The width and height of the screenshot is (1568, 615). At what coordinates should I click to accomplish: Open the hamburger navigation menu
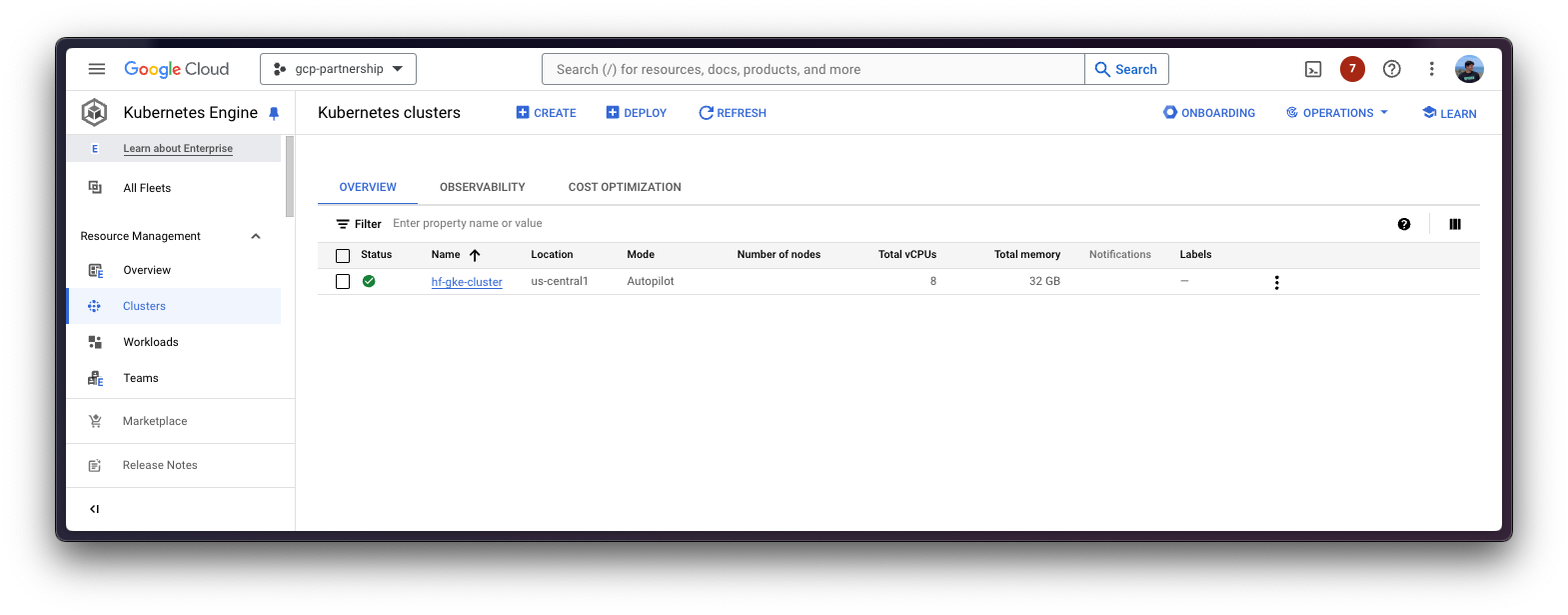(97, 69)
